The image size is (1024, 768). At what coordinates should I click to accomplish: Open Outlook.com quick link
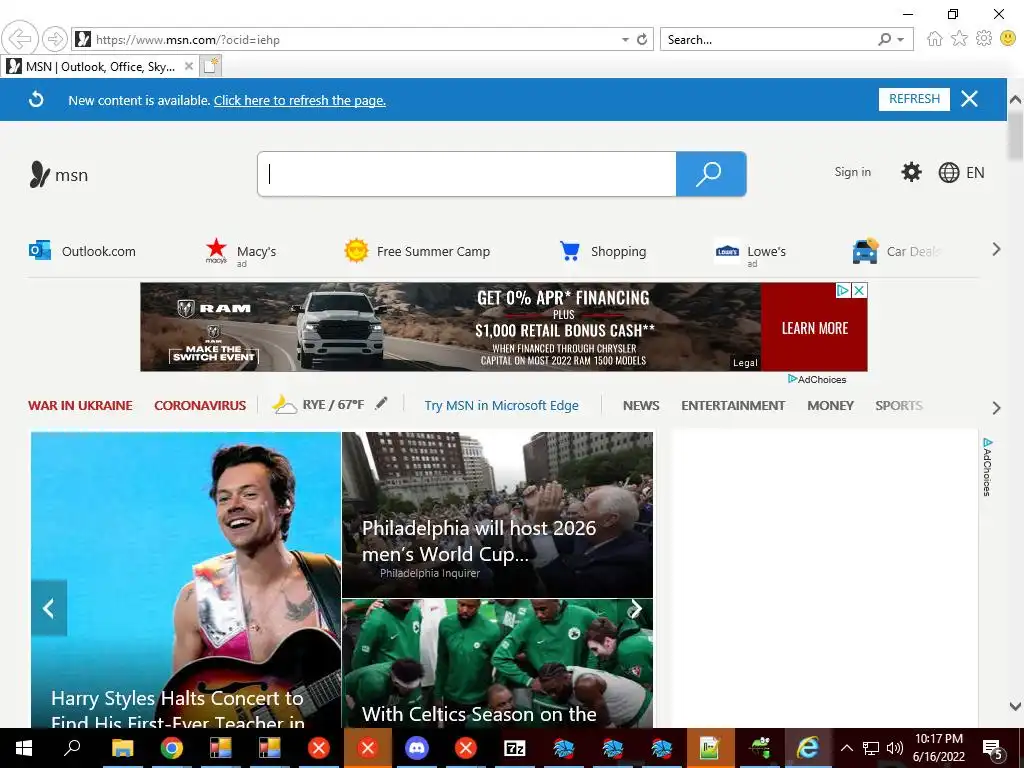coord(82,251)
